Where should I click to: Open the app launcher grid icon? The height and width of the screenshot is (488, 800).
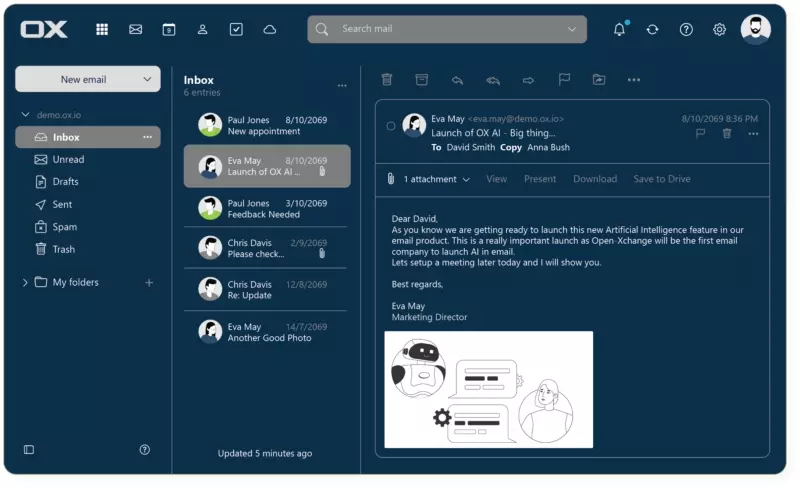click(x=102, y=29)
